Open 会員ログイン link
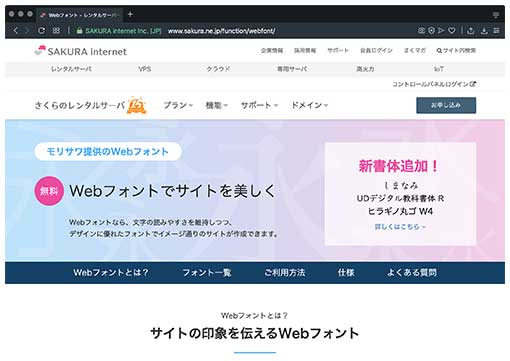510x361 pixels. [376, 51]
